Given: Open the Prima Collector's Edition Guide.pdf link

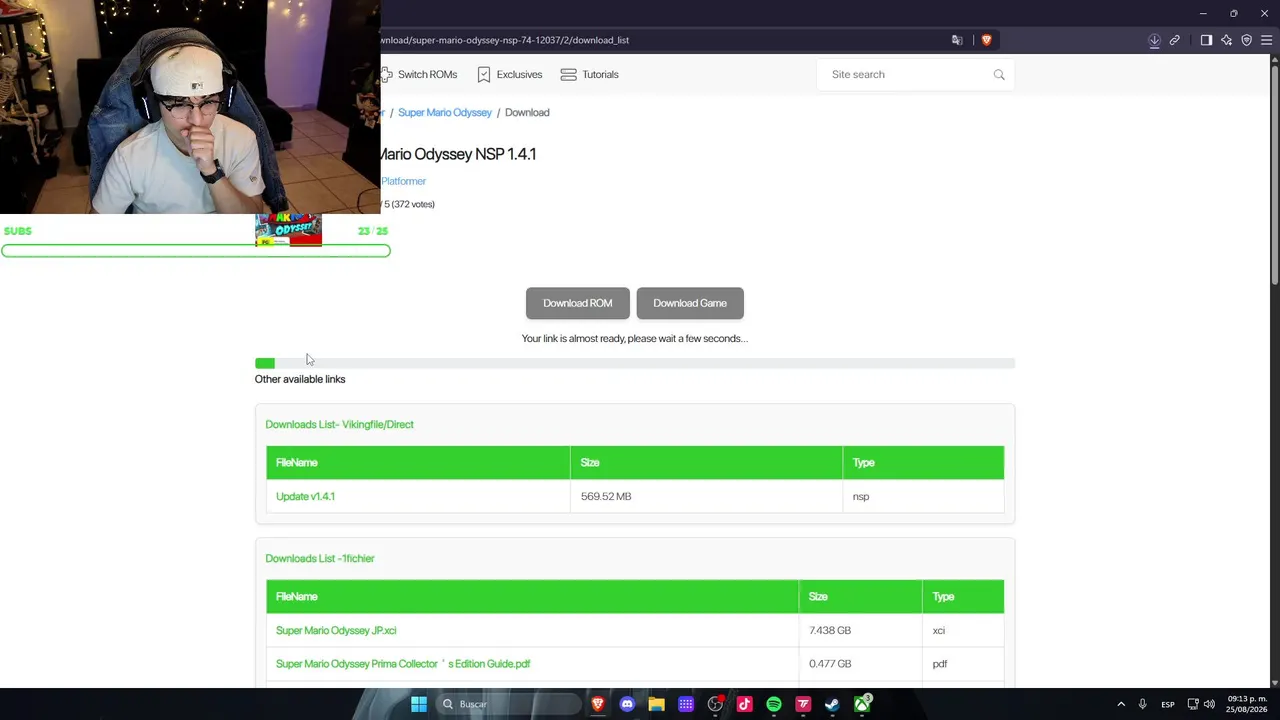Looking at the screenshot, I should (x=403, y=664).
